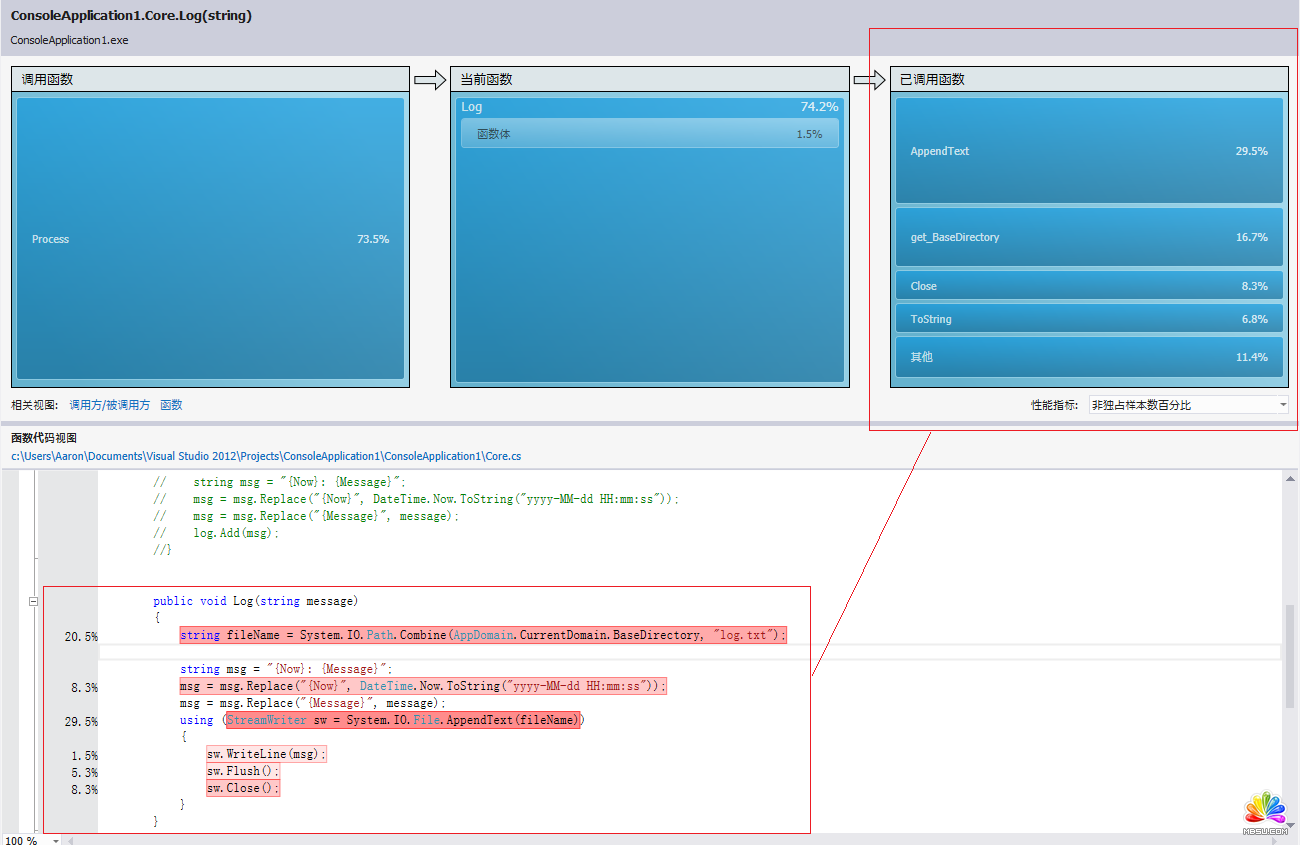
Task: Click the highlighted AppendText code line
Action: coord(402,720)
